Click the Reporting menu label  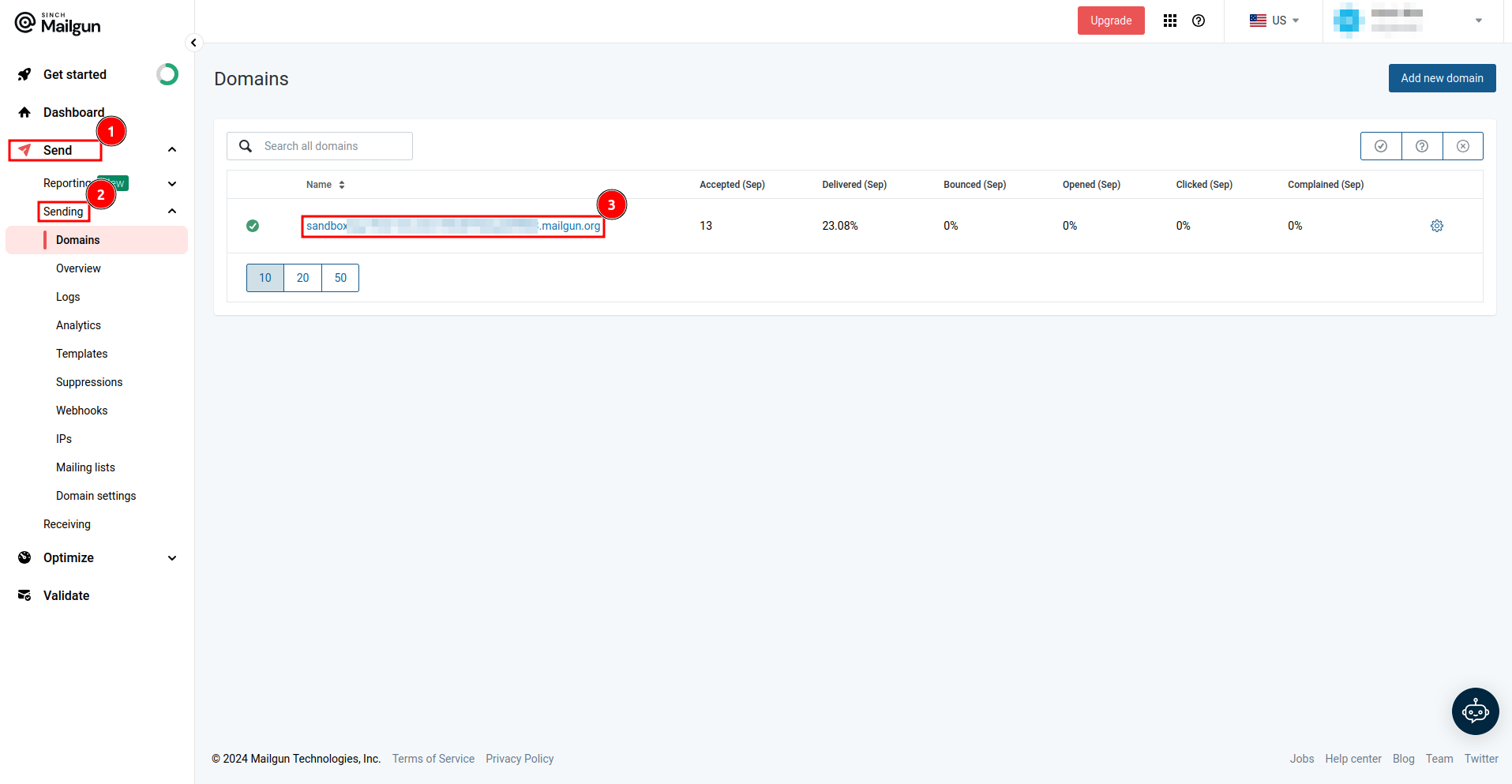pos(68,183)
